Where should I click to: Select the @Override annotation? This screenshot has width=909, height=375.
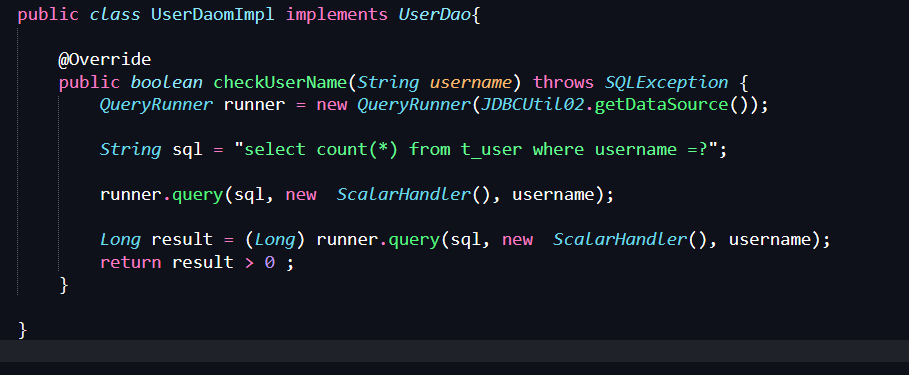pyautogui.click(x=105, y=60)
